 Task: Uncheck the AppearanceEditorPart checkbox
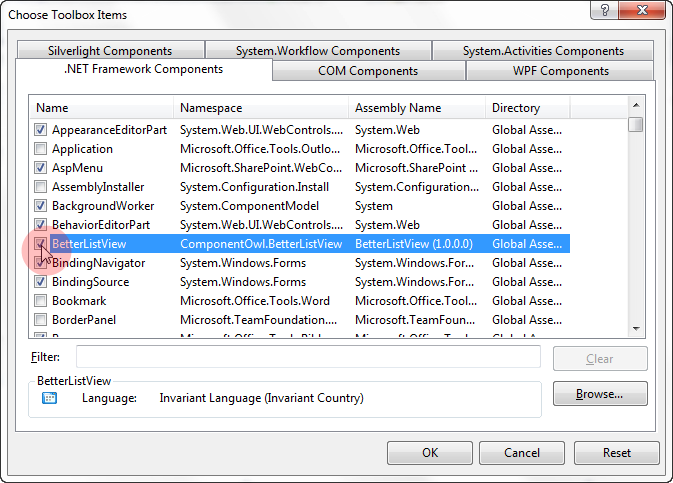coord(40,129)
